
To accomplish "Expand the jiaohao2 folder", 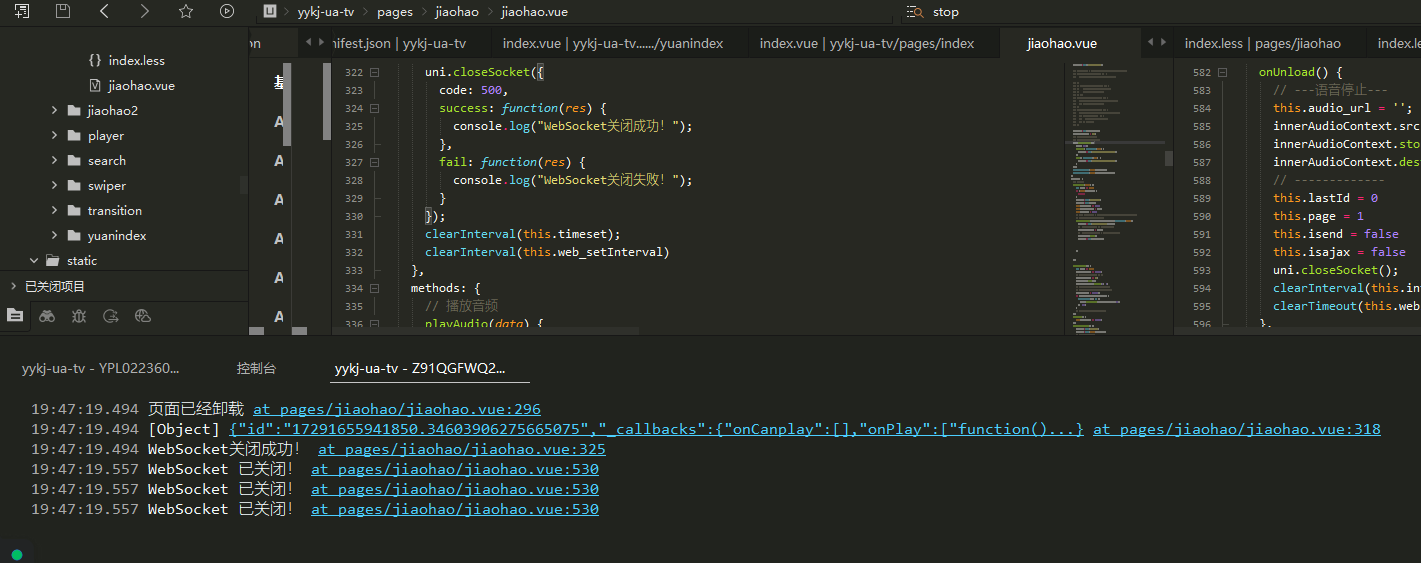I will (x=54, y=111).
